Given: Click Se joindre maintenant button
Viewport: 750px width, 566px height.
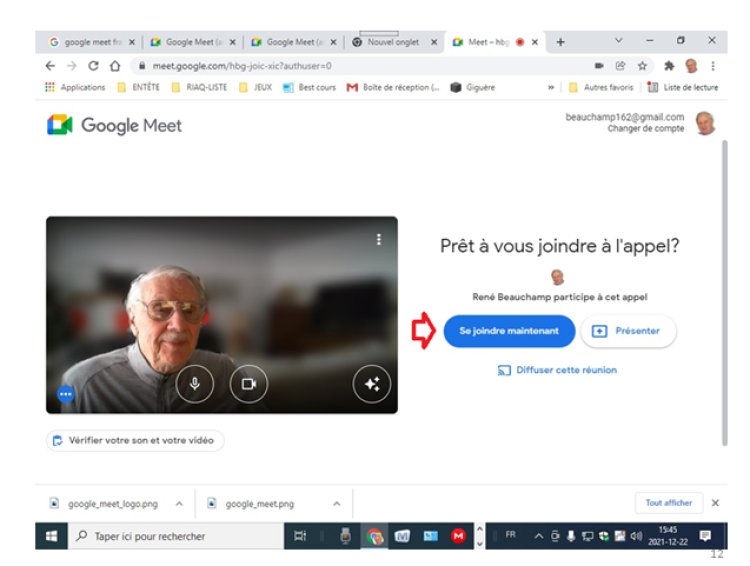Looking at the screenshot, I should pos(509,331).
